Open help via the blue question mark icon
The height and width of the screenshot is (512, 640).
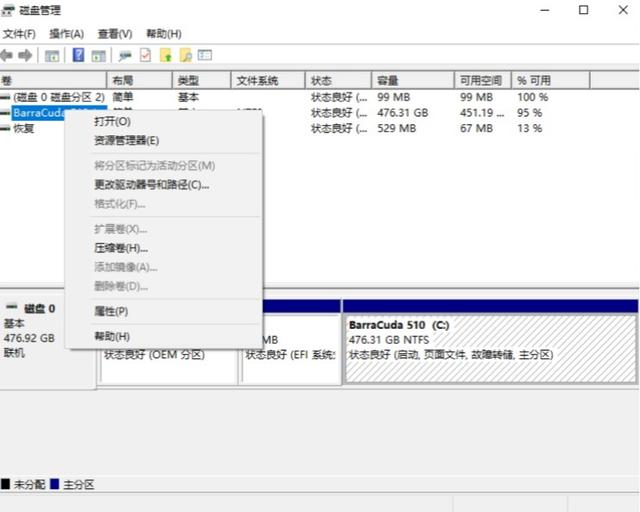pyautogui.click(x=78, y=55)
